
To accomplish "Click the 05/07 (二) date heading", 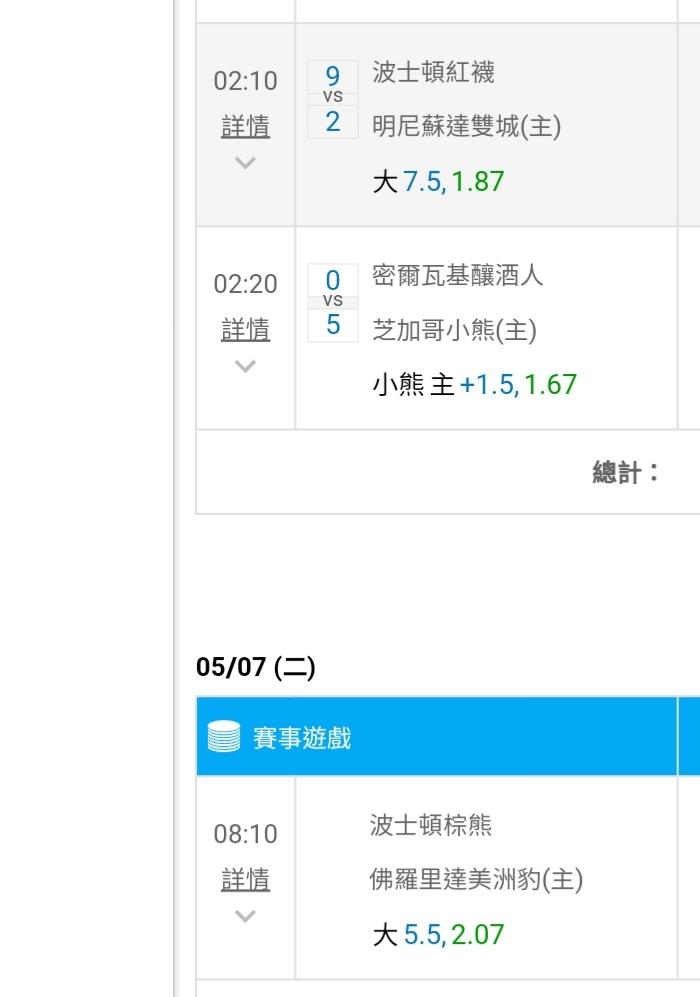I will pyautogui.click(x=256, y=667).
